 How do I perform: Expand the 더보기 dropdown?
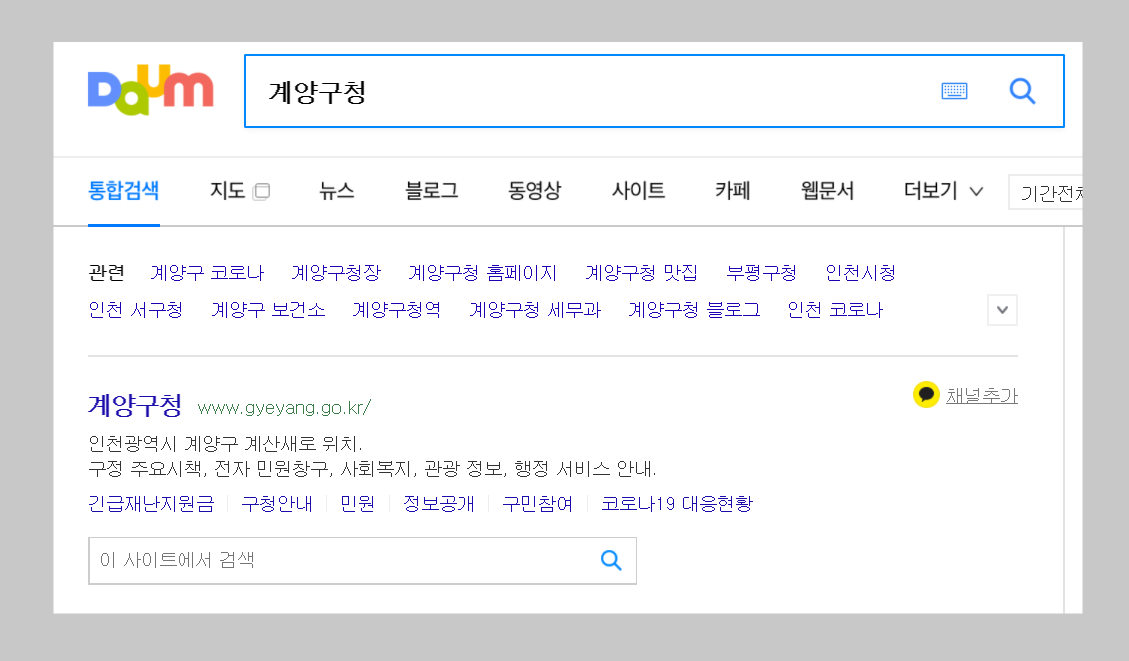tap(943, 191)
